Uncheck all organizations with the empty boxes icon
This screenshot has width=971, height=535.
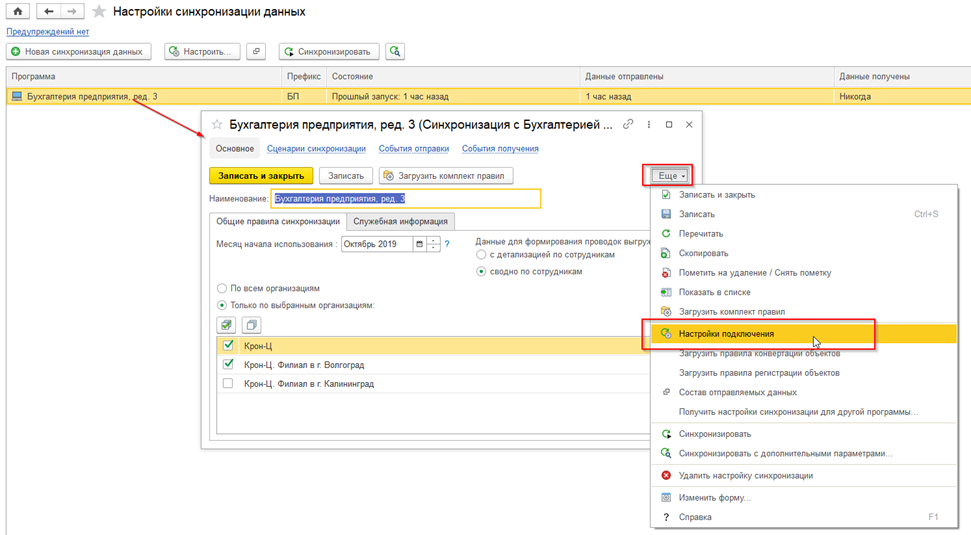point(251,325)
